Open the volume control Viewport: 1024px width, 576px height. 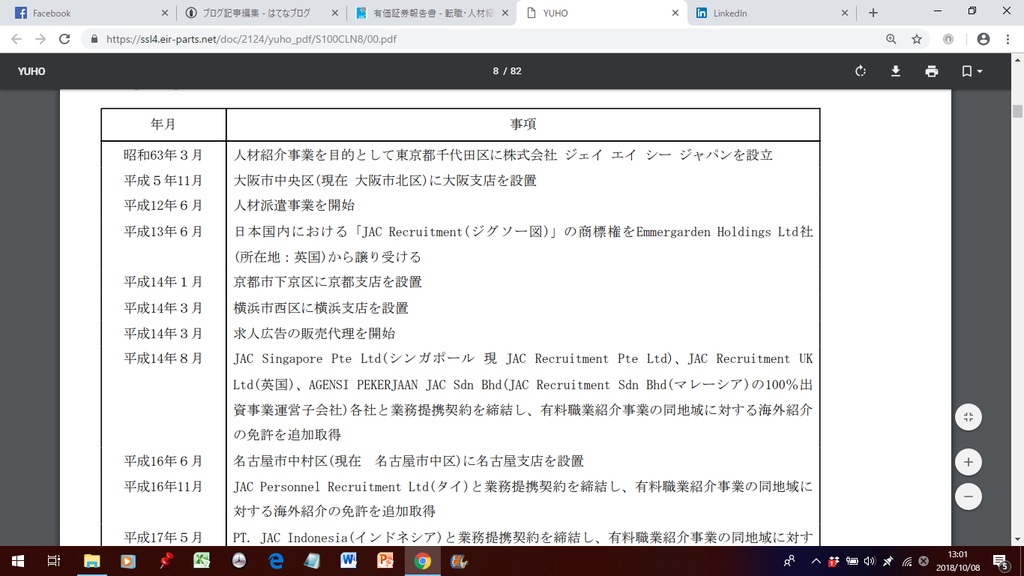coord(869,561)
